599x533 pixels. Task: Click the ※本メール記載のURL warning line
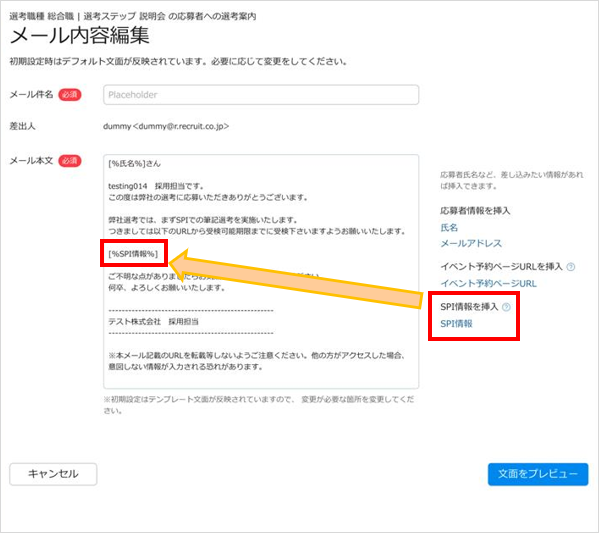[256, 361]
